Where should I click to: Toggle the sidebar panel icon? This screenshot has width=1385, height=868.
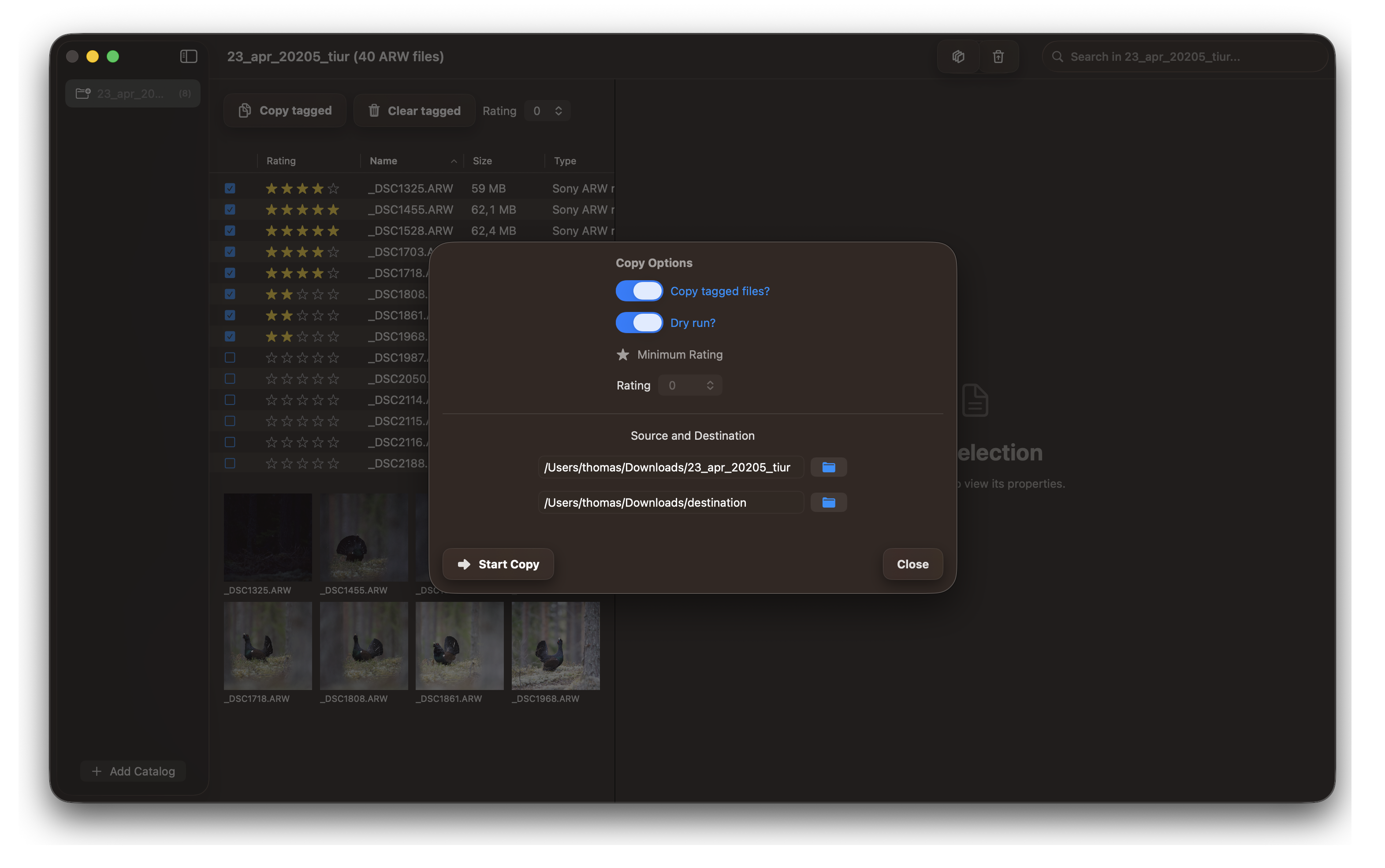pos(188,56)
